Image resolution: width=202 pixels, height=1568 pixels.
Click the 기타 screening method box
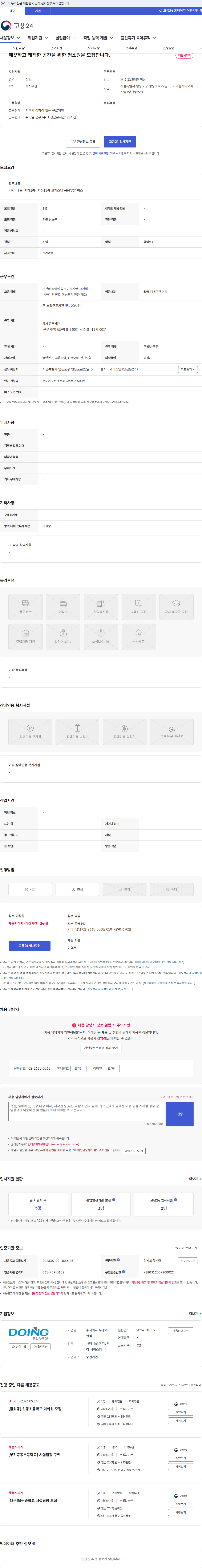[171, 889]
